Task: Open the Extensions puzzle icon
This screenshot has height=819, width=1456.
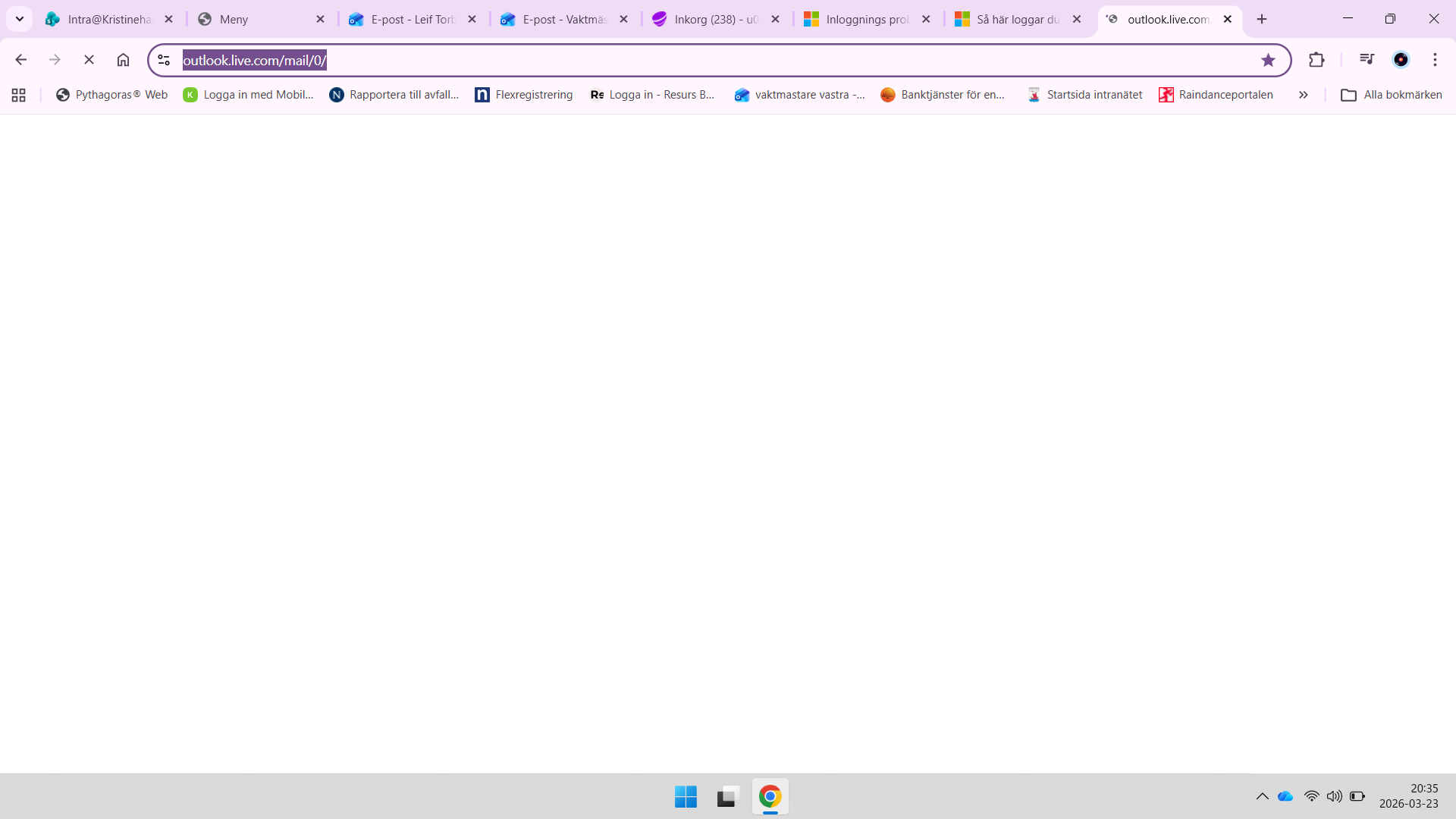Action: pyautogui.click(x=1316, y=60)
